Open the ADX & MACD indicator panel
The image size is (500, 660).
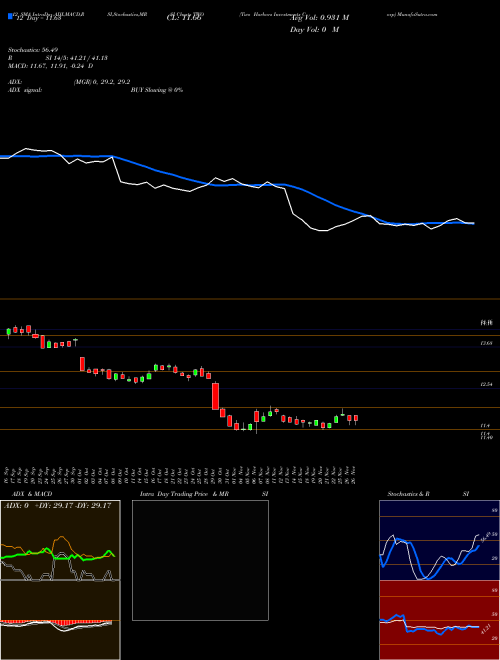[60, 580]
